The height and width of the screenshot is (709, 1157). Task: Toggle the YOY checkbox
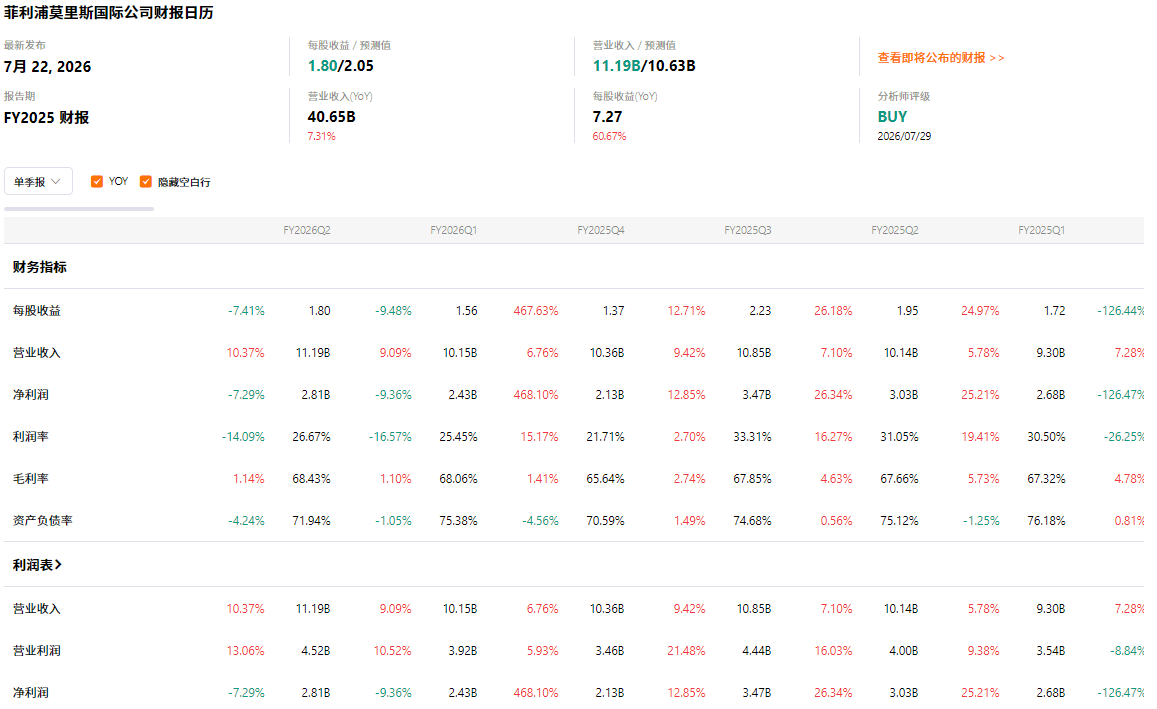[97, 181]
